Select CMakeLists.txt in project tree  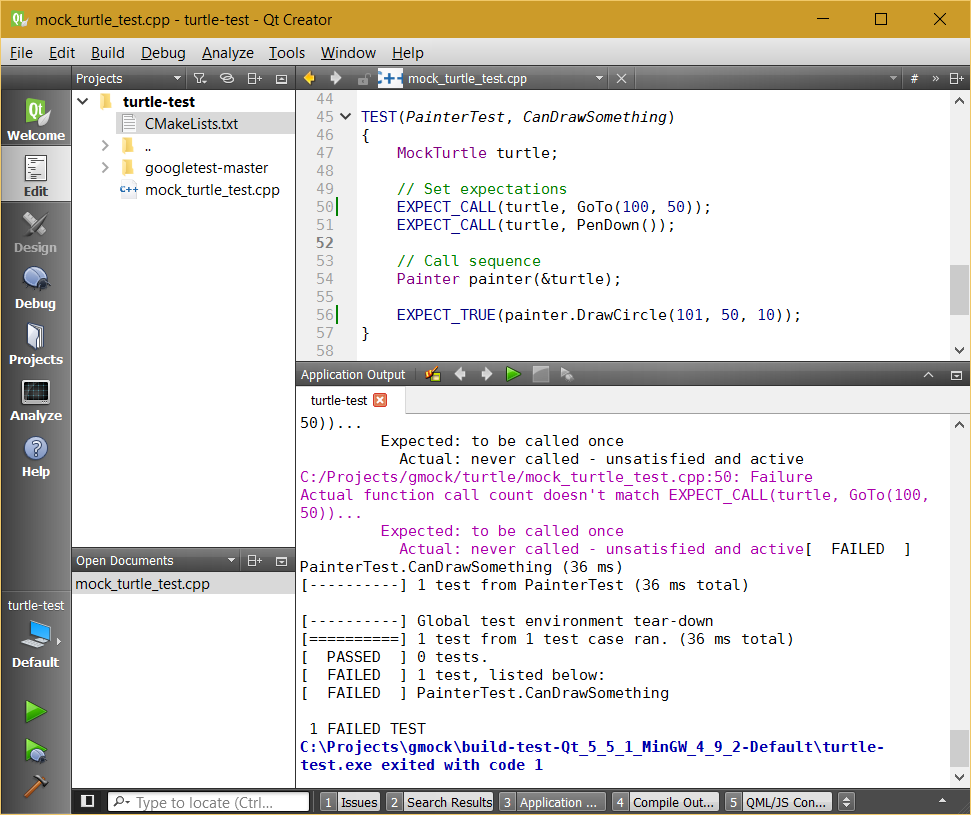(x=191, y=123)
